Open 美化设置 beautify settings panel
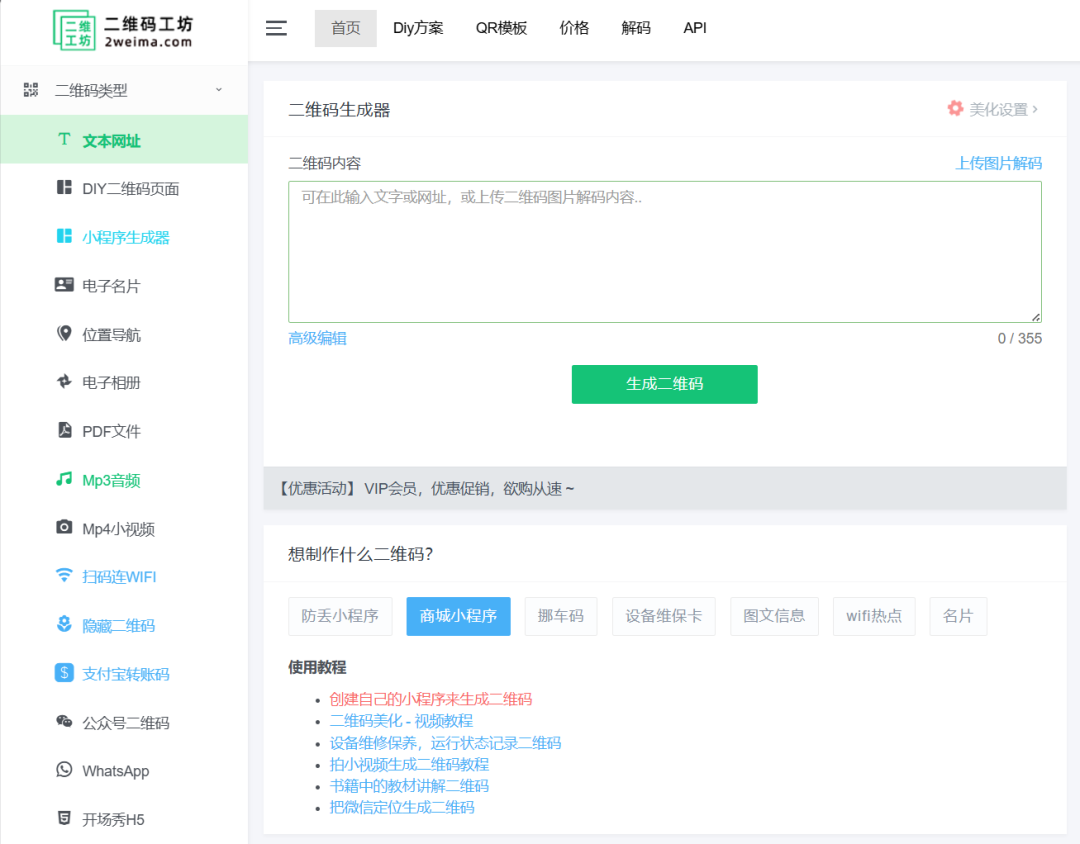 992,109
